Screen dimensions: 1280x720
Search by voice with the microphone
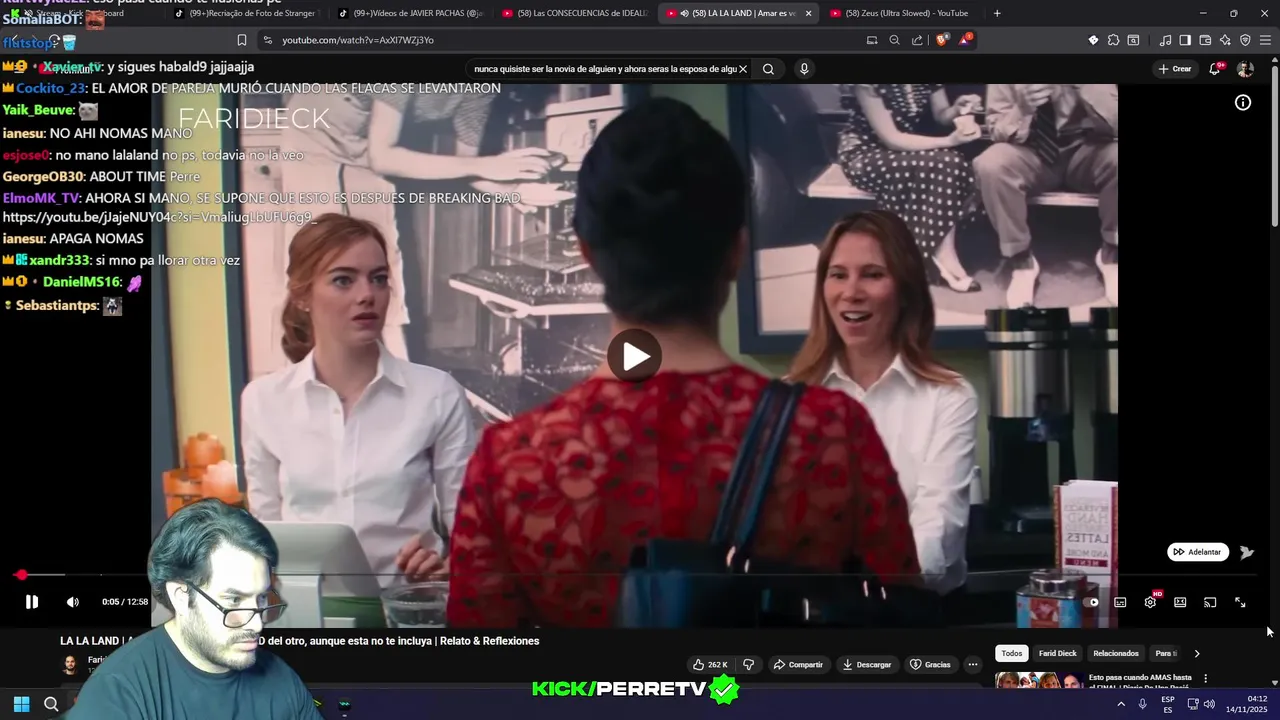(x=804, y=69)
